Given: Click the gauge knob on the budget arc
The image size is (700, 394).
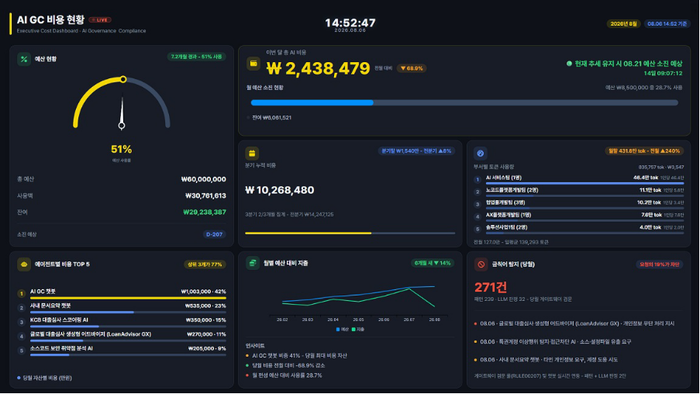Looking at the screenshot, I should 123,79.
